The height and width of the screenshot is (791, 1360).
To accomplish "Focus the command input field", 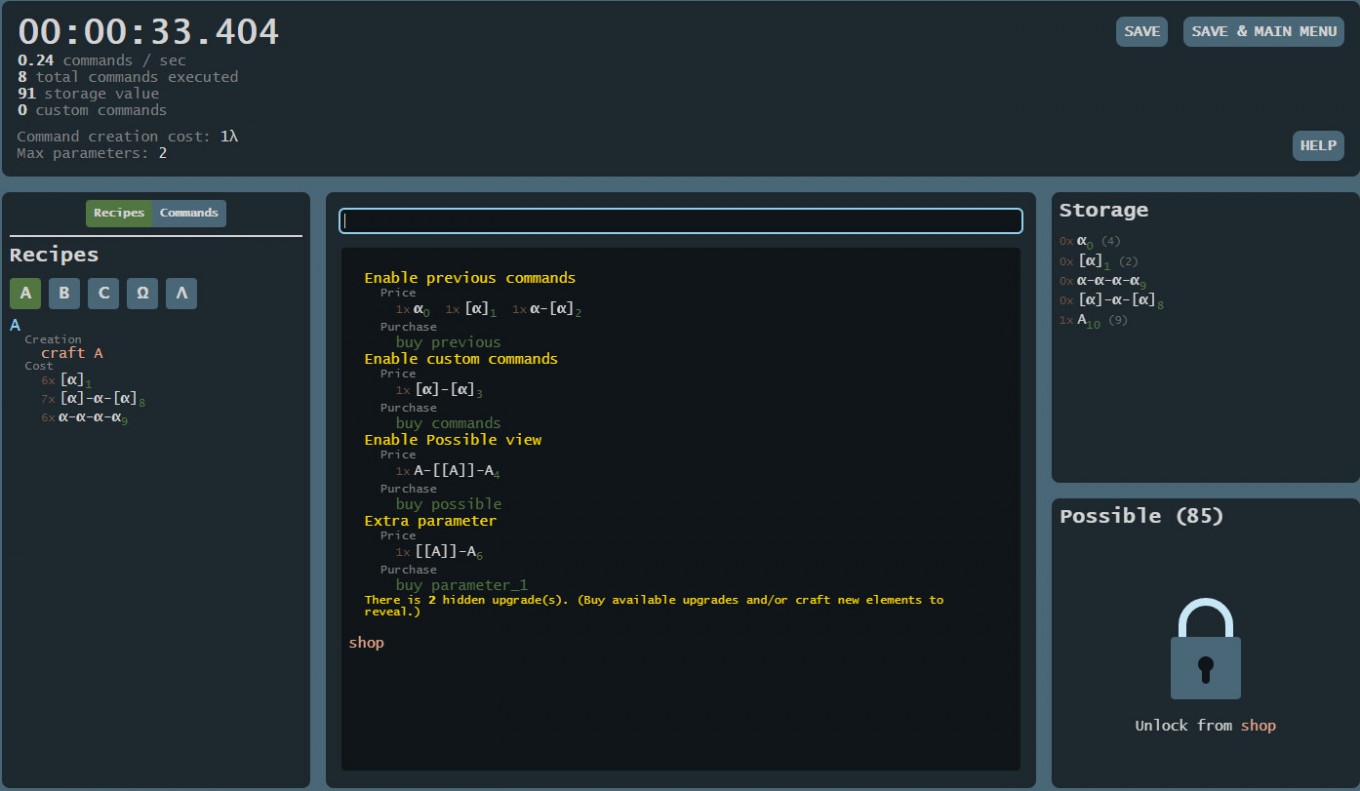I will click(x=681, y=221).
